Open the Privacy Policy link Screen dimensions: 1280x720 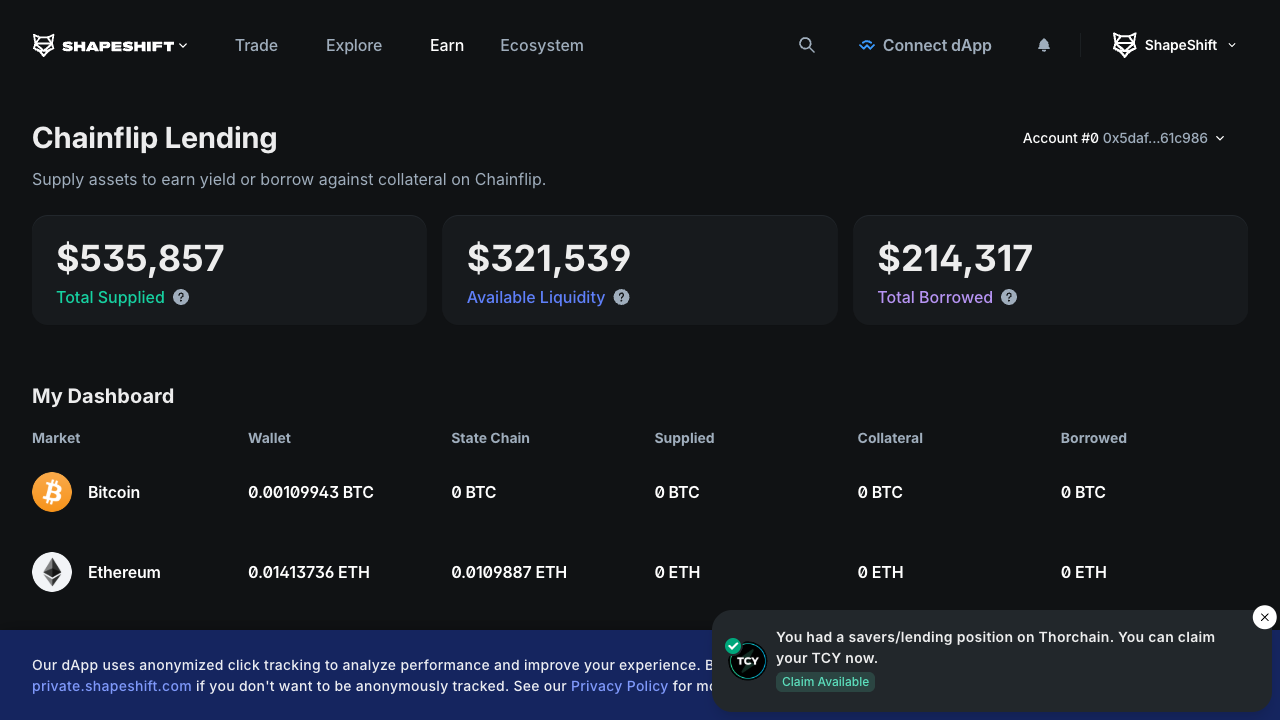[619, 686]
